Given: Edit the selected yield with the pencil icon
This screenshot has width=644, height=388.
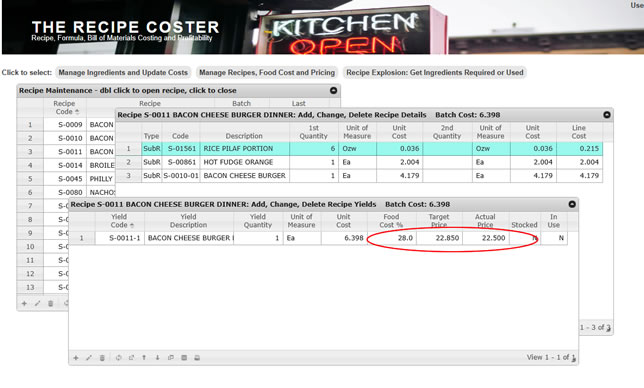Looking at the screenshot, I should [89, 358].
